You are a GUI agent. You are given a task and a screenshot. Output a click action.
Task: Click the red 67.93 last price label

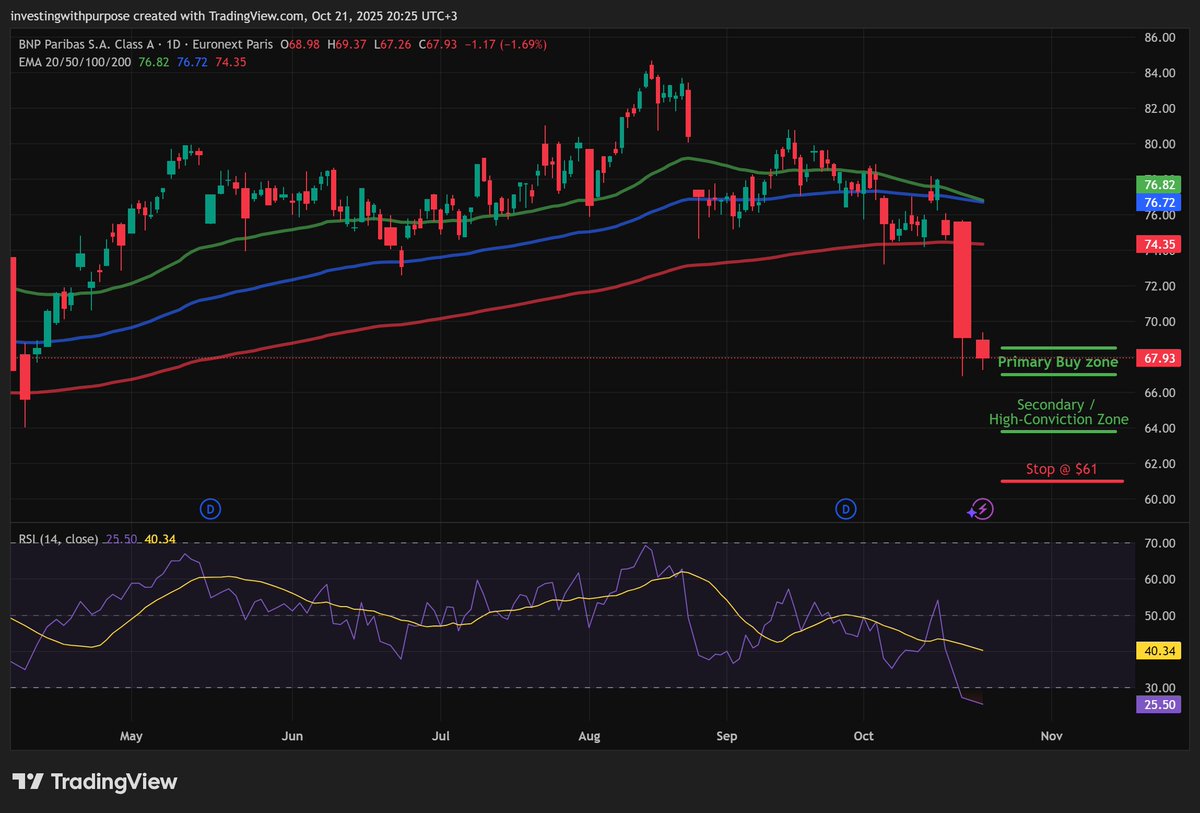[x=1157, y=358]
